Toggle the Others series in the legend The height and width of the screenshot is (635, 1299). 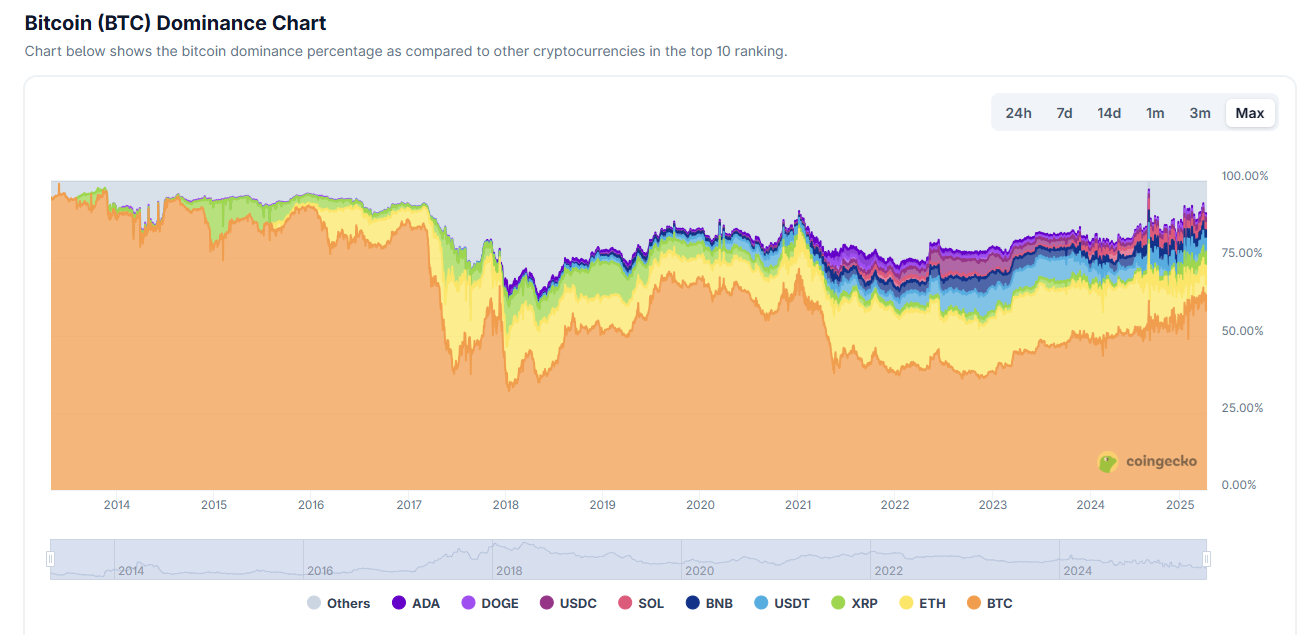313,603
